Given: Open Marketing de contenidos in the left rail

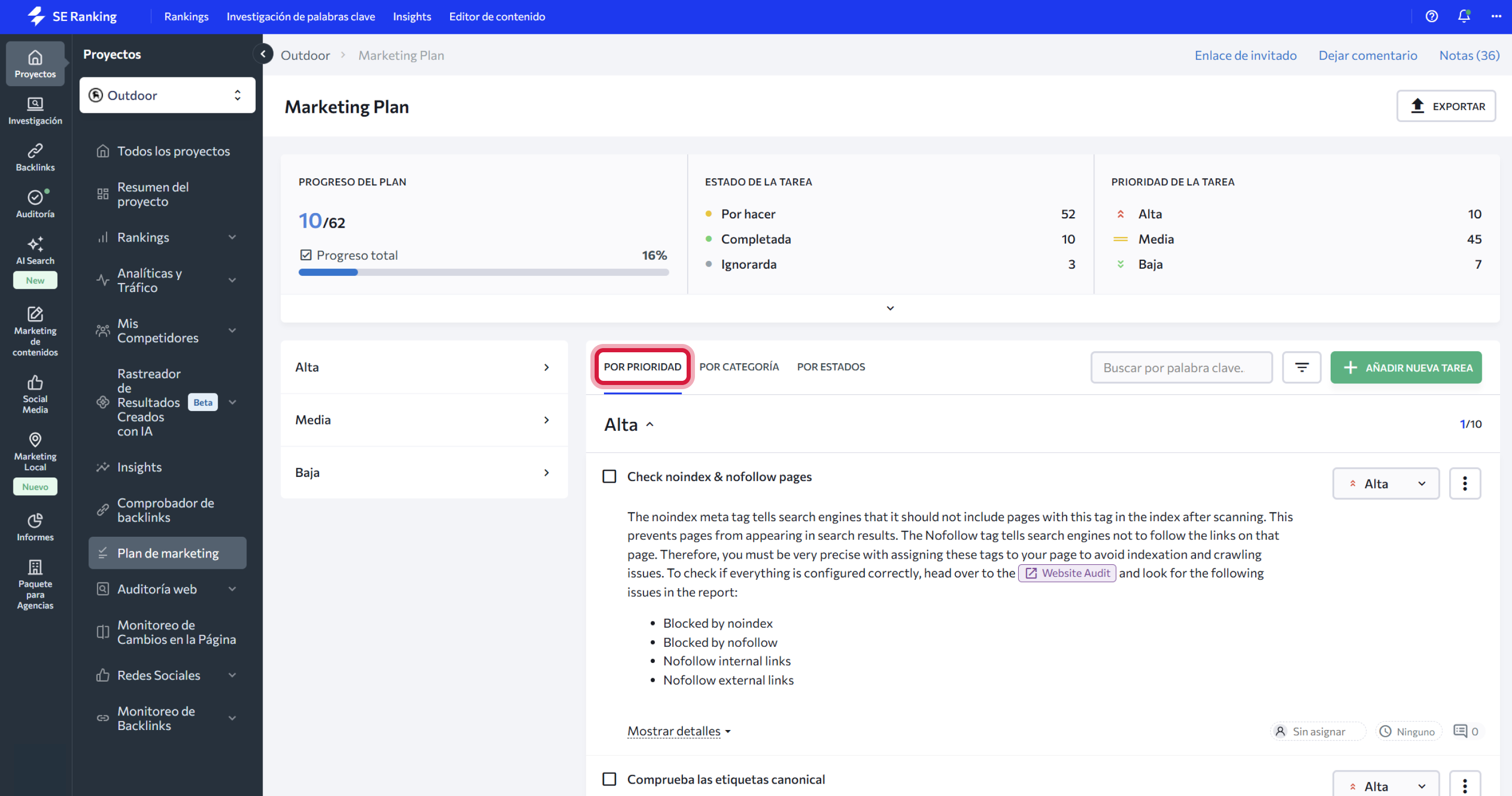Looking at the screenshot, I should click(x=35, y=331).
